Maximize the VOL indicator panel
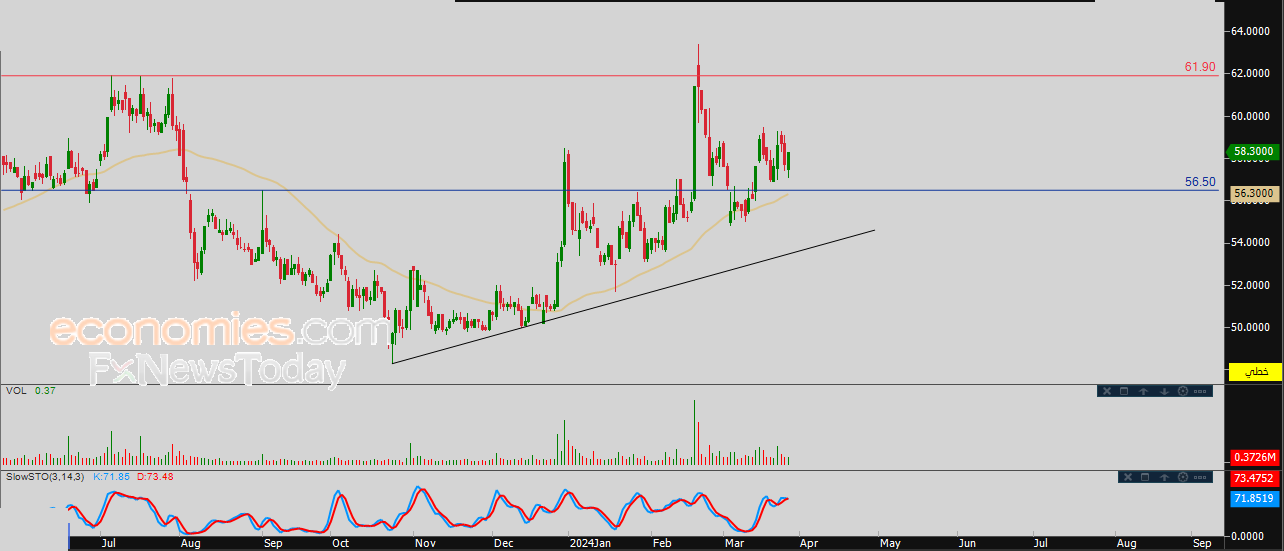Screen dimensions: 1284x551 click(1124, 391)
